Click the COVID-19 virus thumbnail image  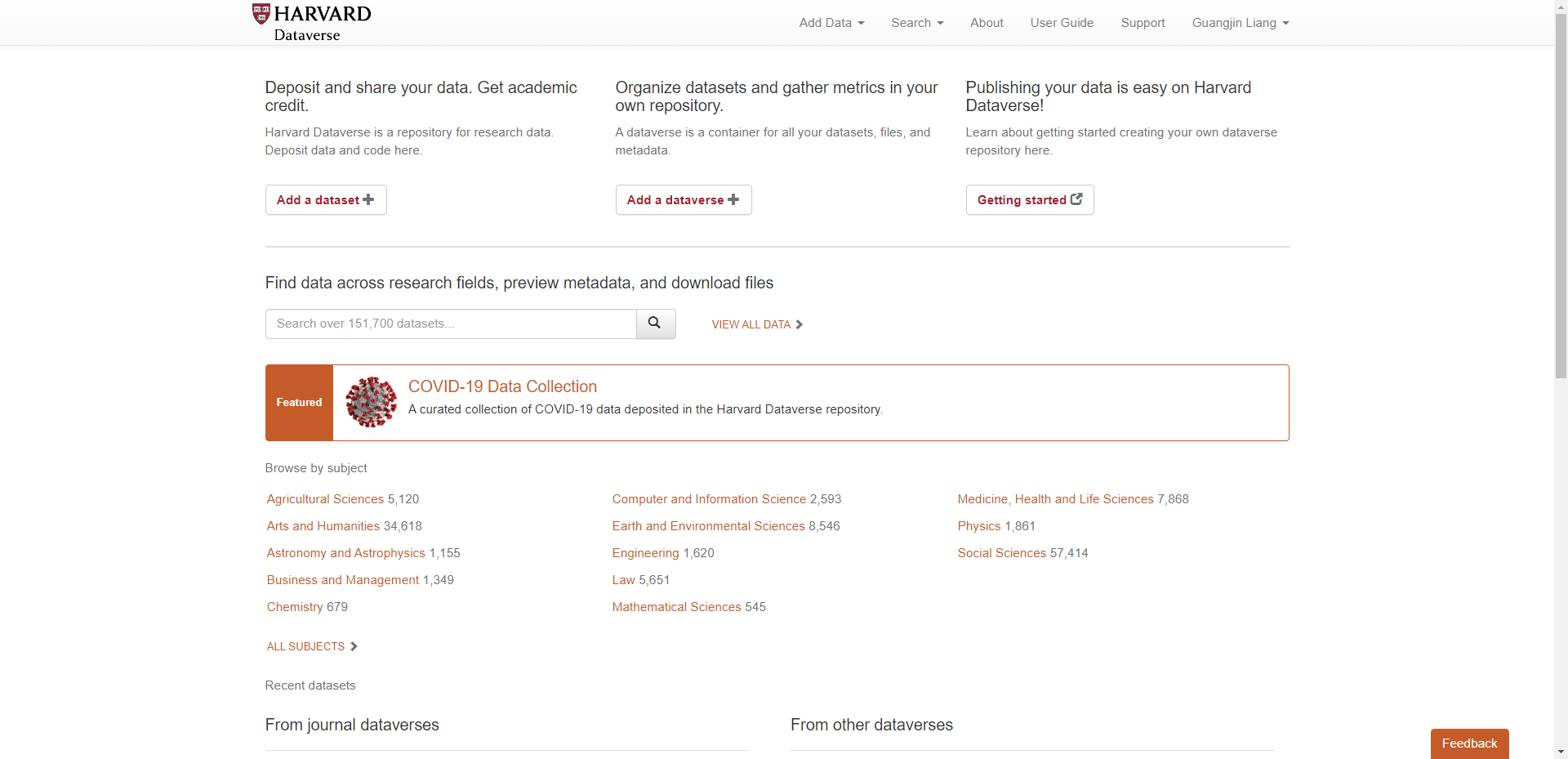pos(371,402)
